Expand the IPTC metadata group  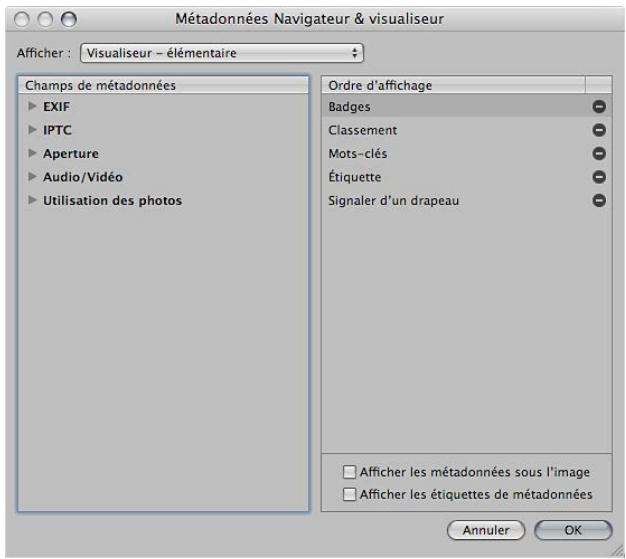[x=32, y=130]
